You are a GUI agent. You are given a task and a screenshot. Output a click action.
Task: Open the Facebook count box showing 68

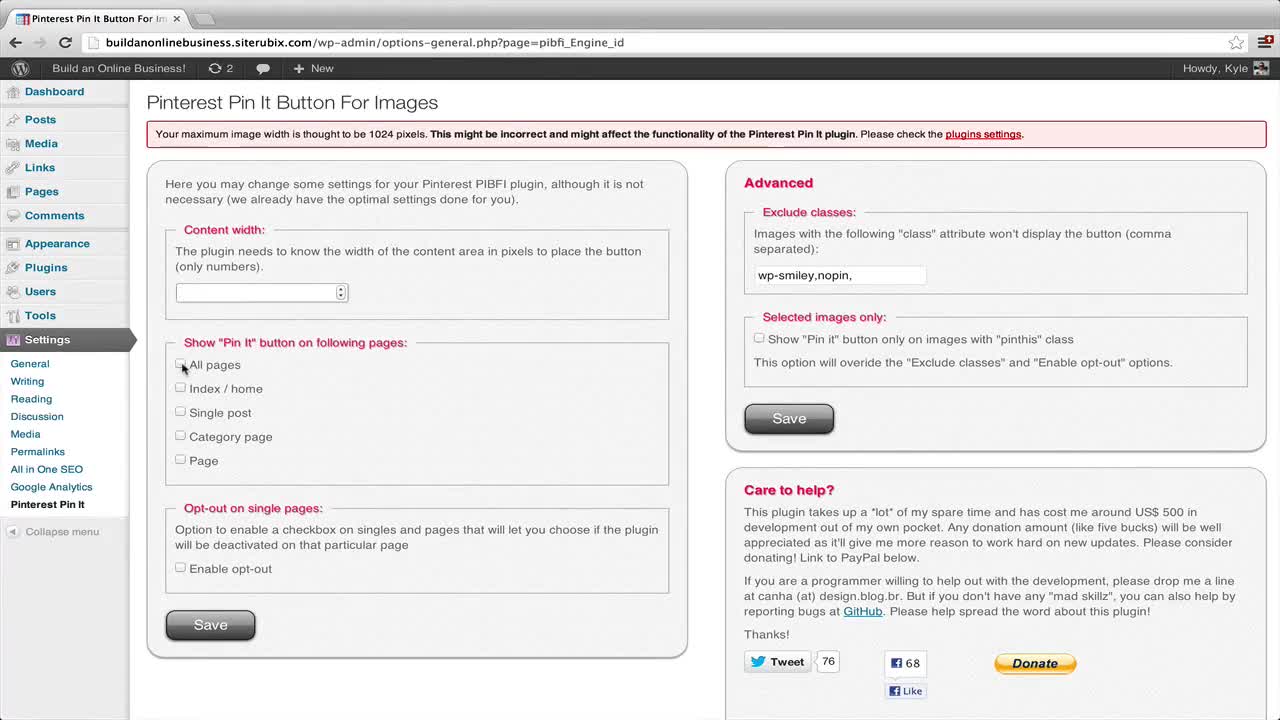[x=906, y=663]
